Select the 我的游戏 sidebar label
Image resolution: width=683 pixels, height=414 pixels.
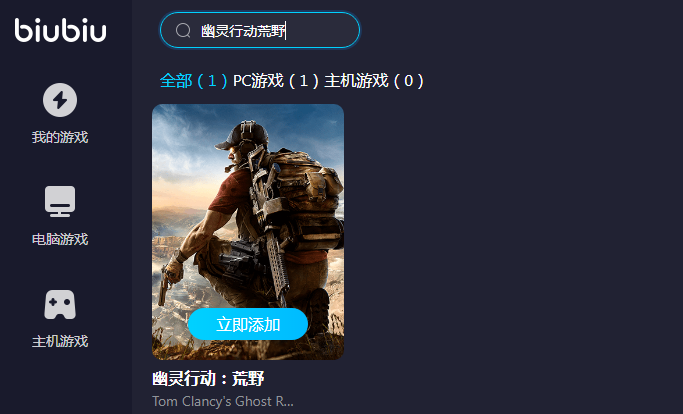click(x=60, y=137)
